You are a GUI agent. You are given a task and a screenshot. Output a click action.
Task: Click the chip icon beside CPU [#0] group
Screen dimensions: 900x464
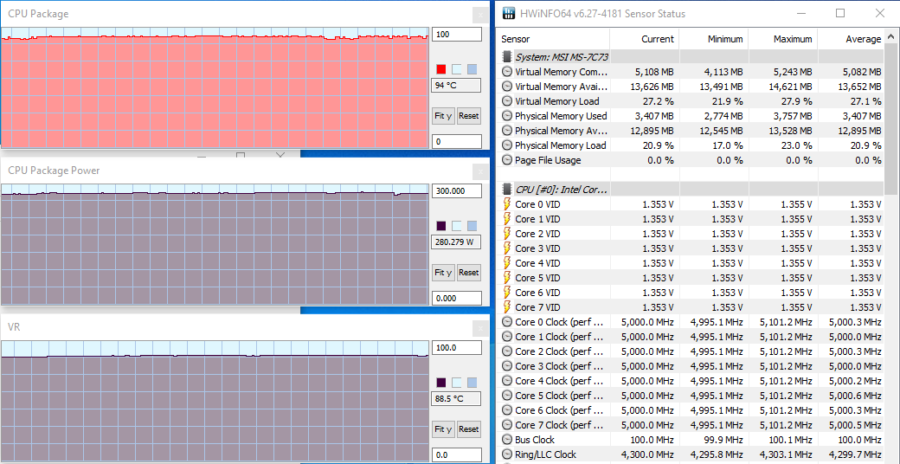[x=506, y=189]
